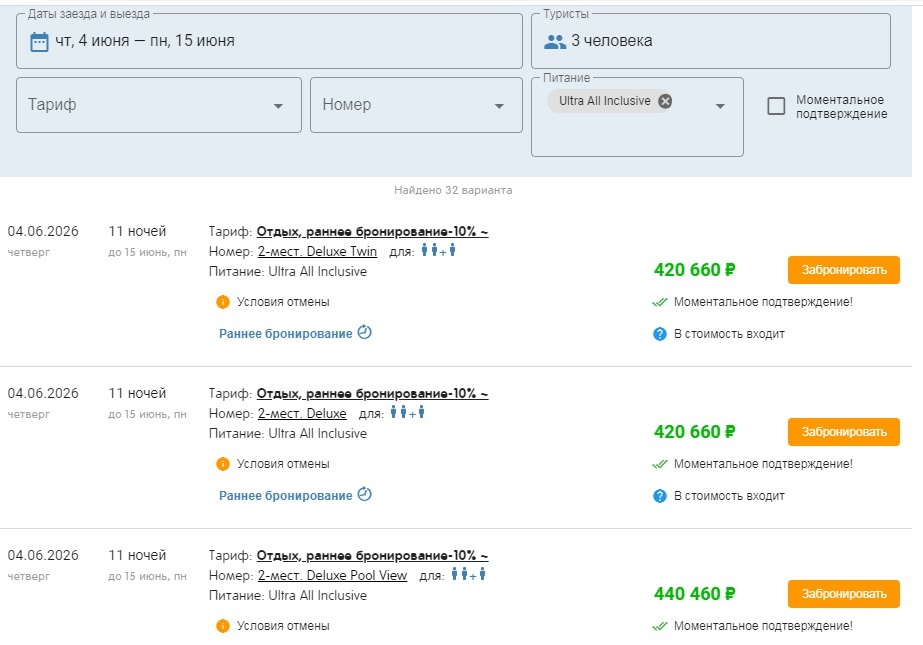The width and height of the screenshot is (923, 645).
Task: Click blue question icon in first result
Action: (x=660, y=334)
